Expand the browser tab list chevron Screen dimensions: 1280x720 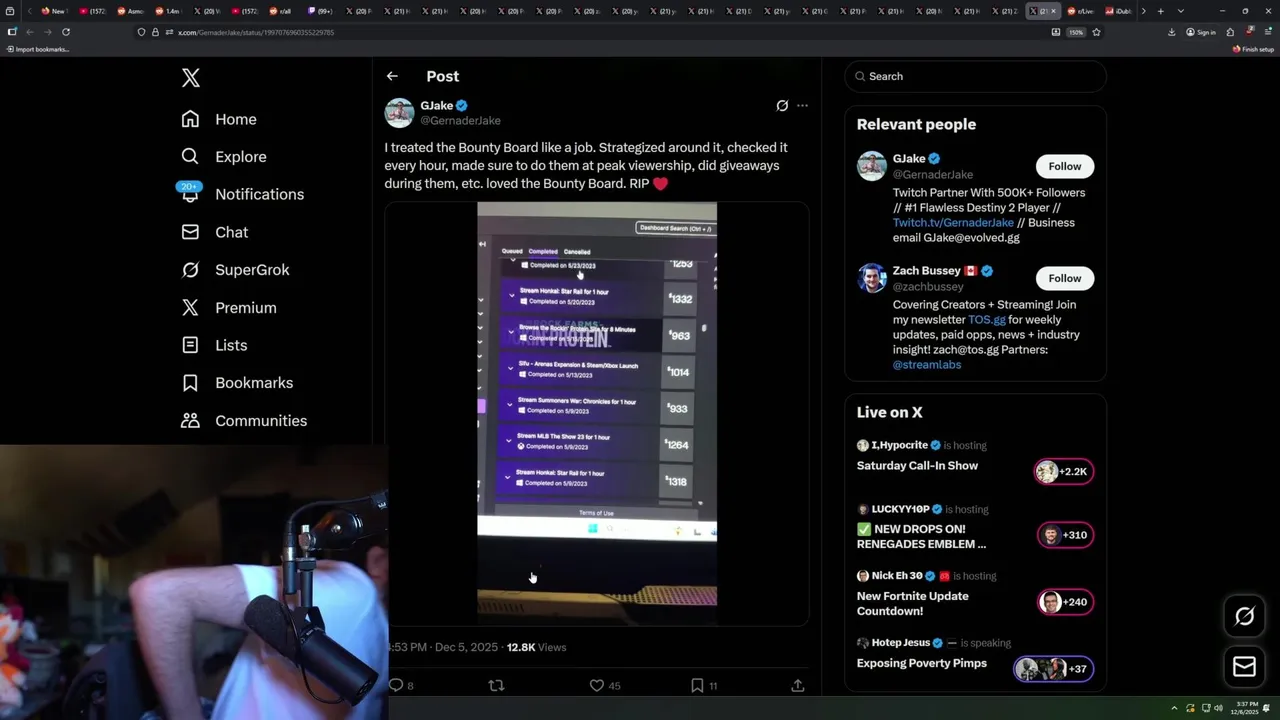tap(1181, 11)
